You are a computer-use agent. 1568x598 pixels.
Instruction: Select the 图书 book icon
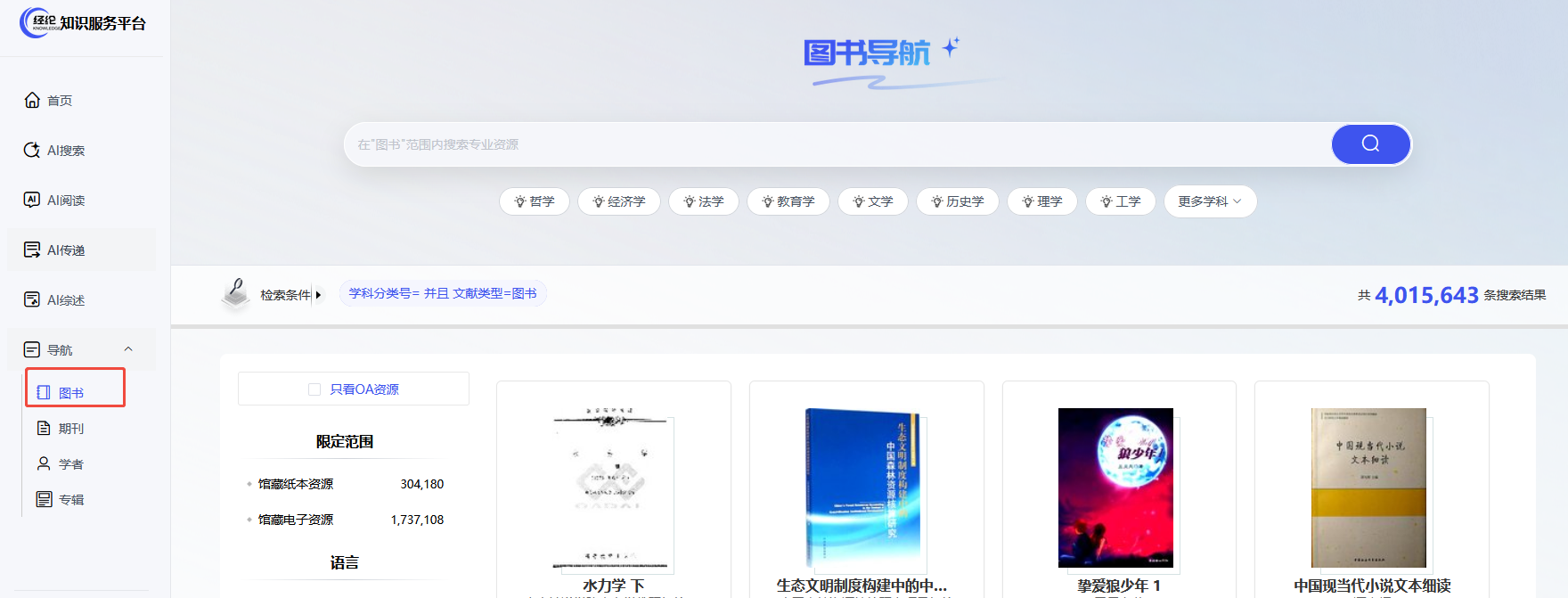tap(44, 392)
